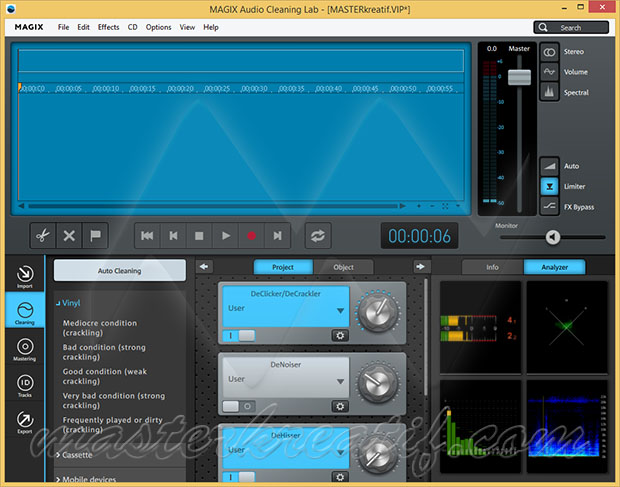Open the Effects menu
This screenshot has width=620, height=487.
tap(108, 27)
